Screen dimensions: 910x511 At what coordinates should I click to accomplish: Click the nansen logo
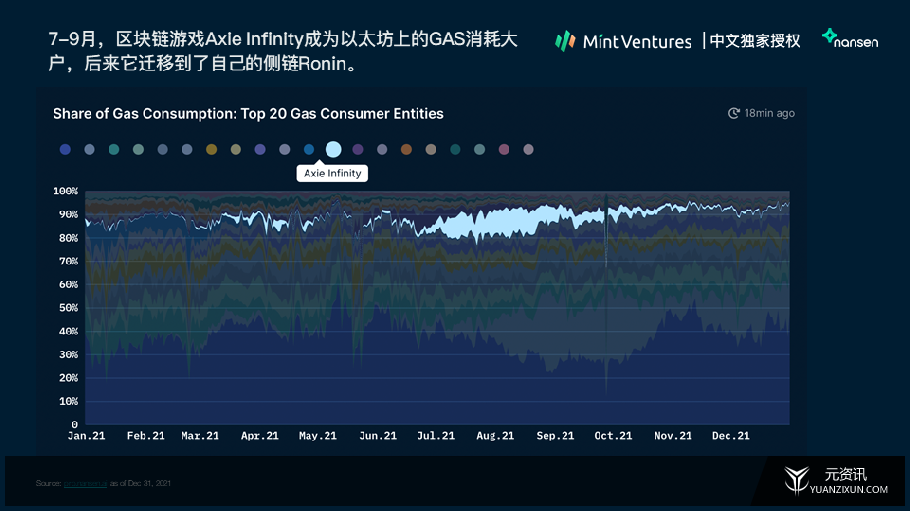pyautogui.click(x=850, y=38)
